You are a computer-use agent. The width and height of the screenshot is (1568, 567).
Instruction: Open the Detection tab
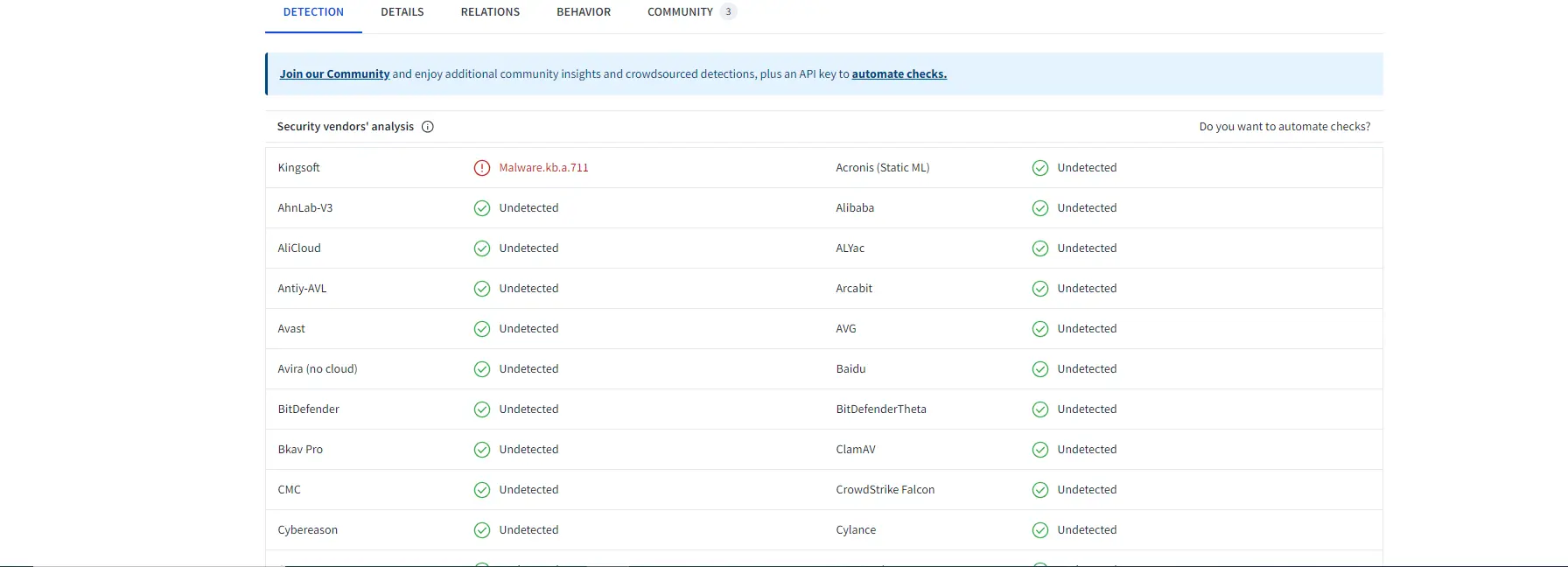click(x=313, y=12)
